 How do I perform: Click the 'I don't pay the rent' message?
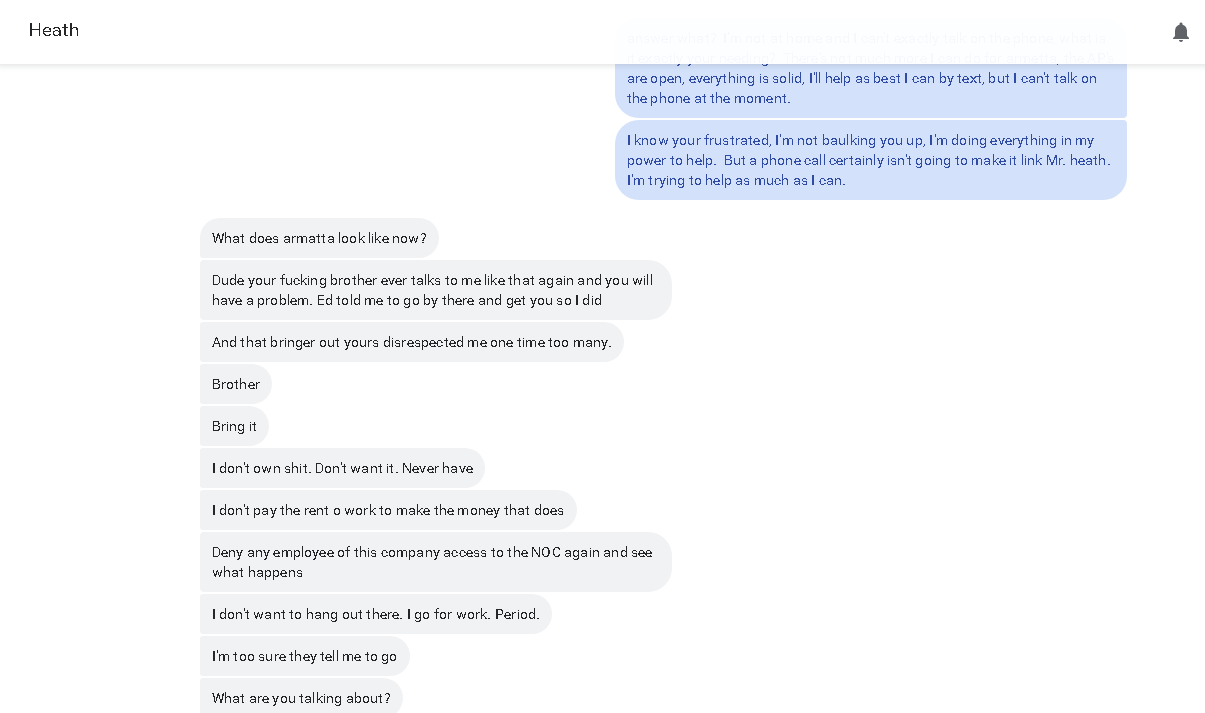[x=388, y=510]
